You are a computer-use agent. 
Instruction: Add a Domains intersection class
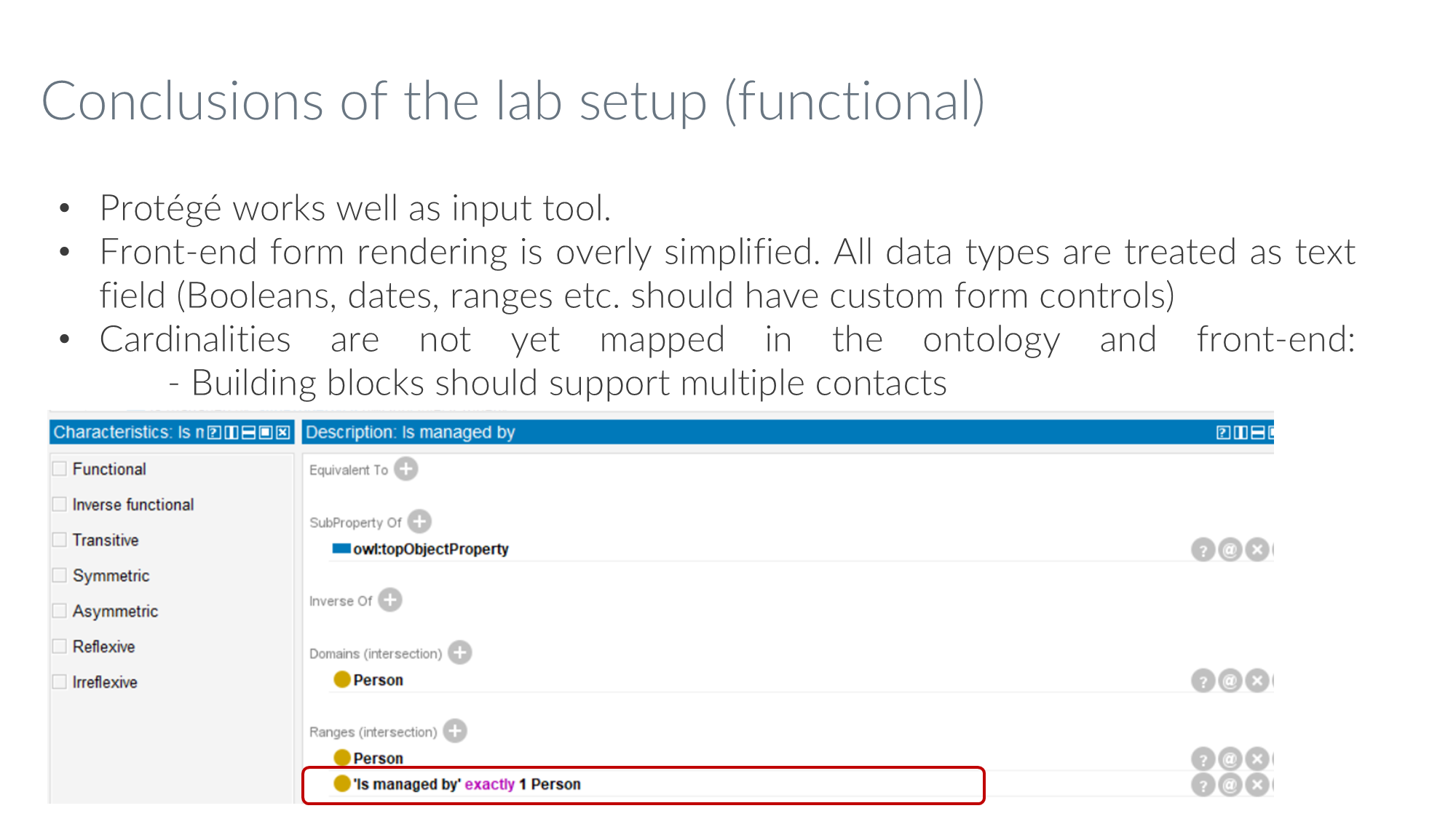[460, 652]
